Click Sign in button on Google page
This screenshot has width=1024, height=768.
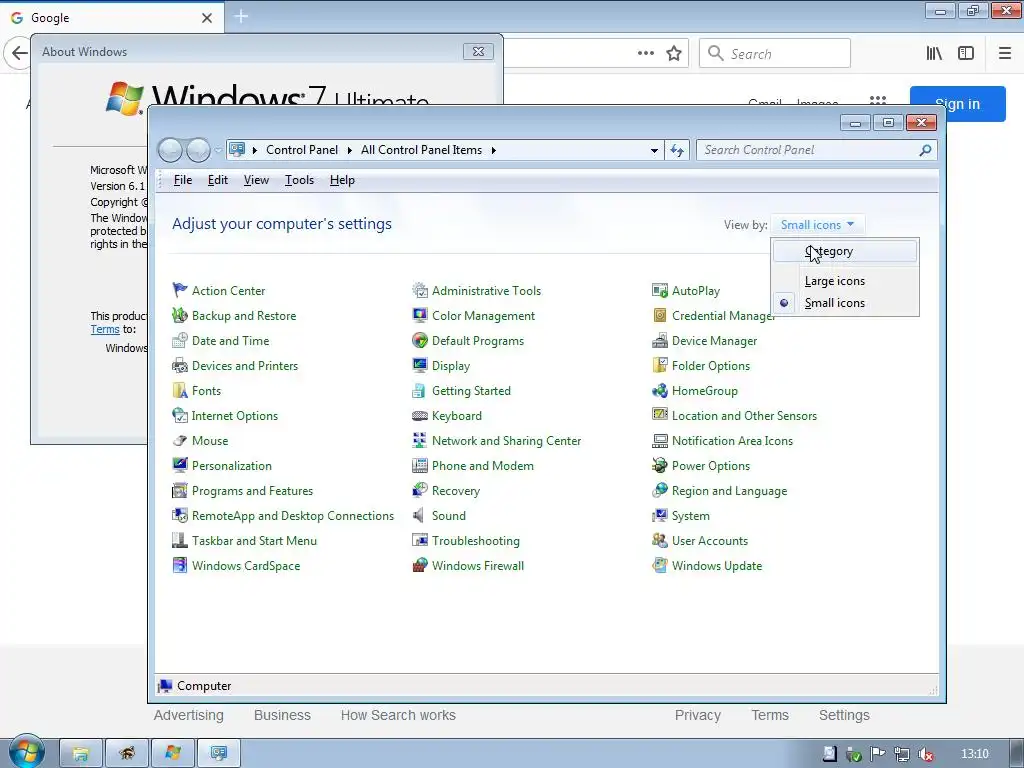point(957,104)
